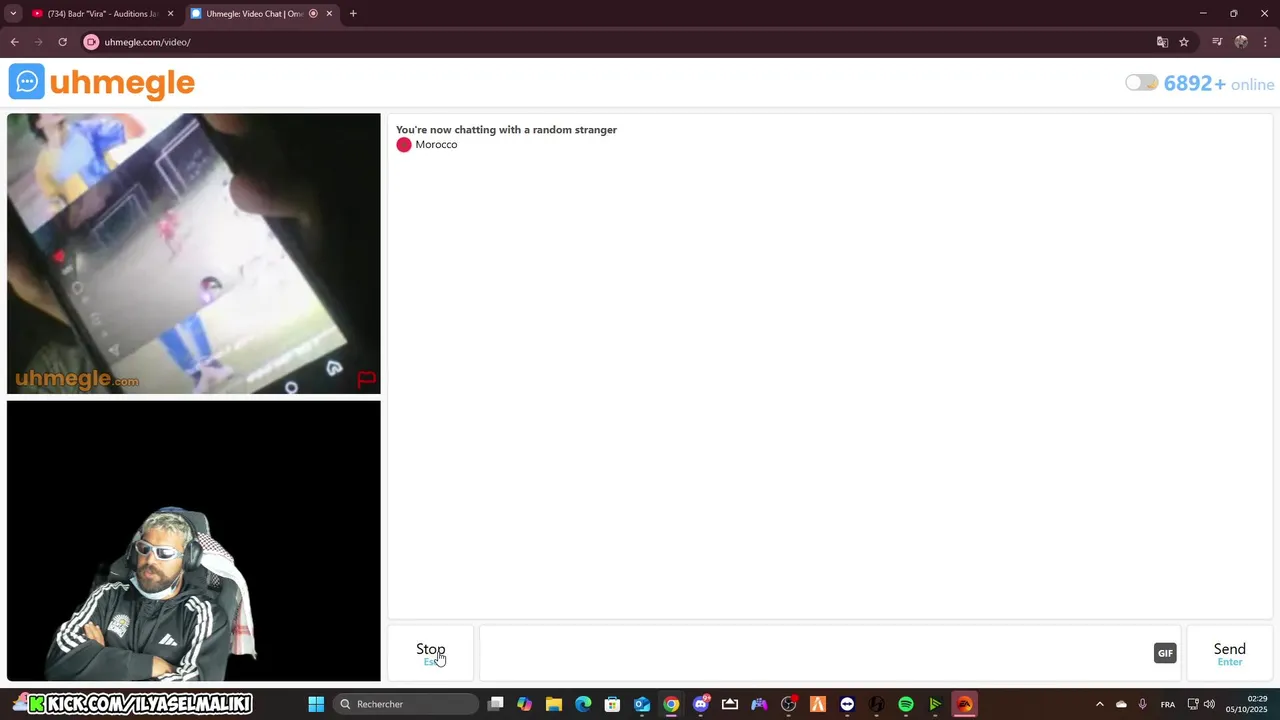Close the YouTube Badr "Vira" tab
Viewport: 1280px width, 720px height.
[170, 14]
